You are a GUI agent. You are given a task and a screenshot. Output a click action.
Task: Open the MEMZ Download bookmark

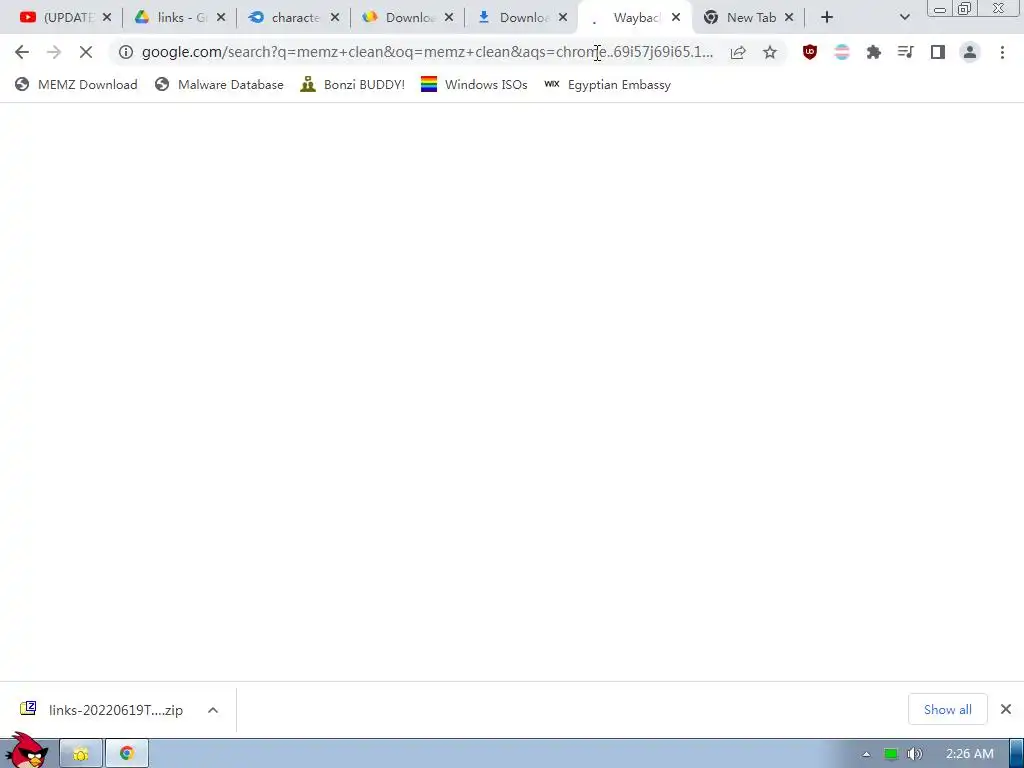[76, 84]
